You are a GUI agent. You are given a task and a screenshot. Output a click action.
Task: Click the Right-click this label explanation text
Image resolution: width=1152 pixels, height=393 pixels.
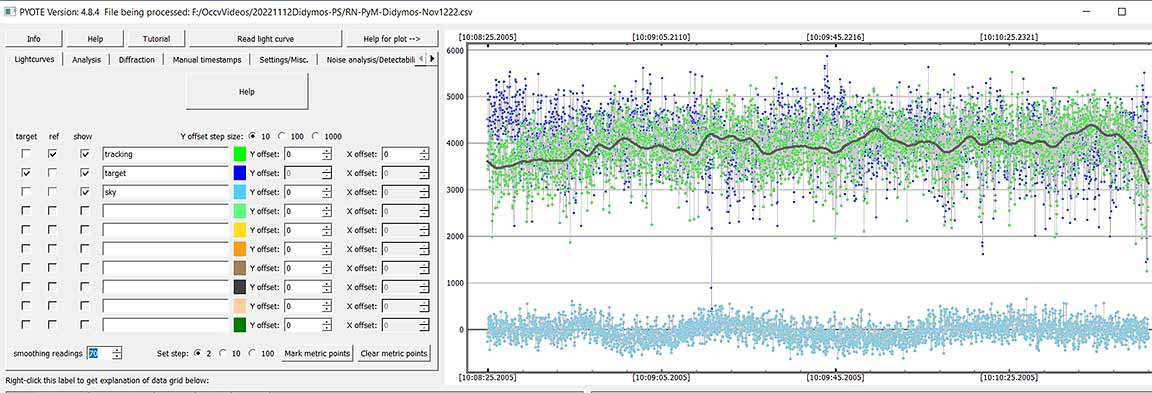tap(107, 381)
